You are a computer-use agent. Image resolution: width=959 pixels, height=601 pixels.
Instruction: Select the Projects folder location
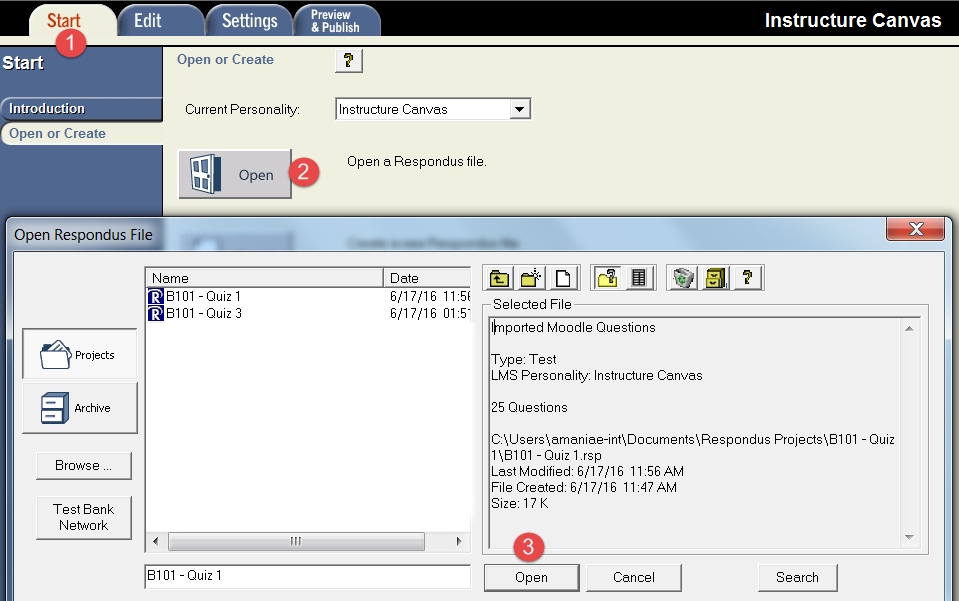[x=80, y=354]
